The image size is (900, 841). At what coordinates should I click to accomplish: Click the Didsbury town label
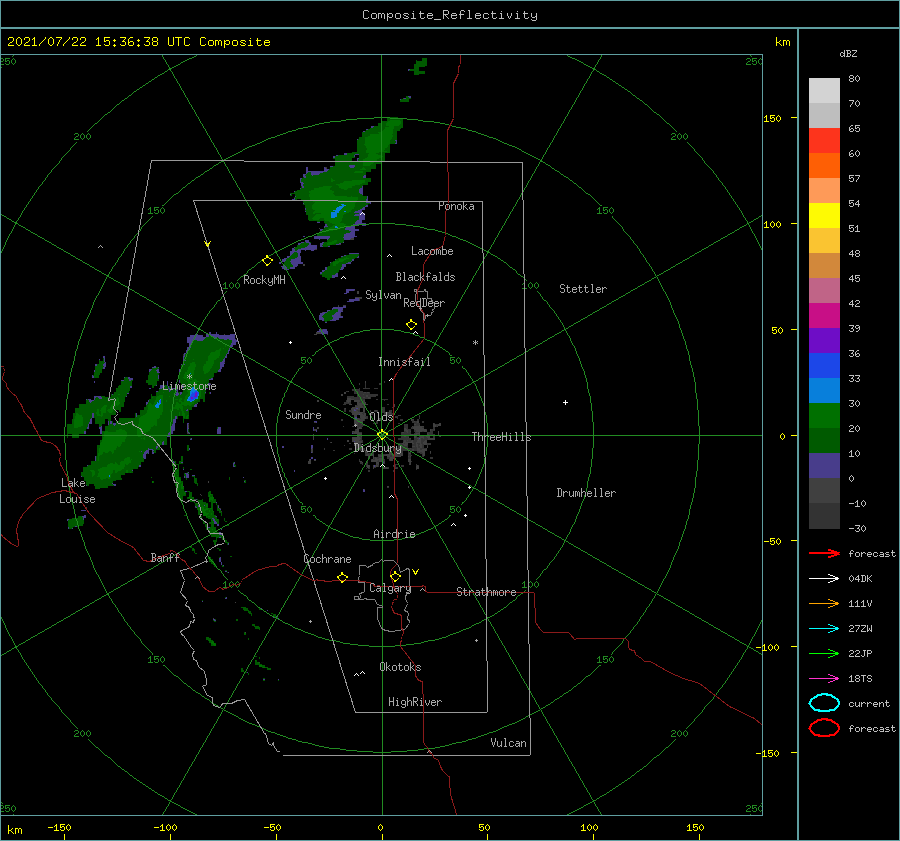pos(378,448)
